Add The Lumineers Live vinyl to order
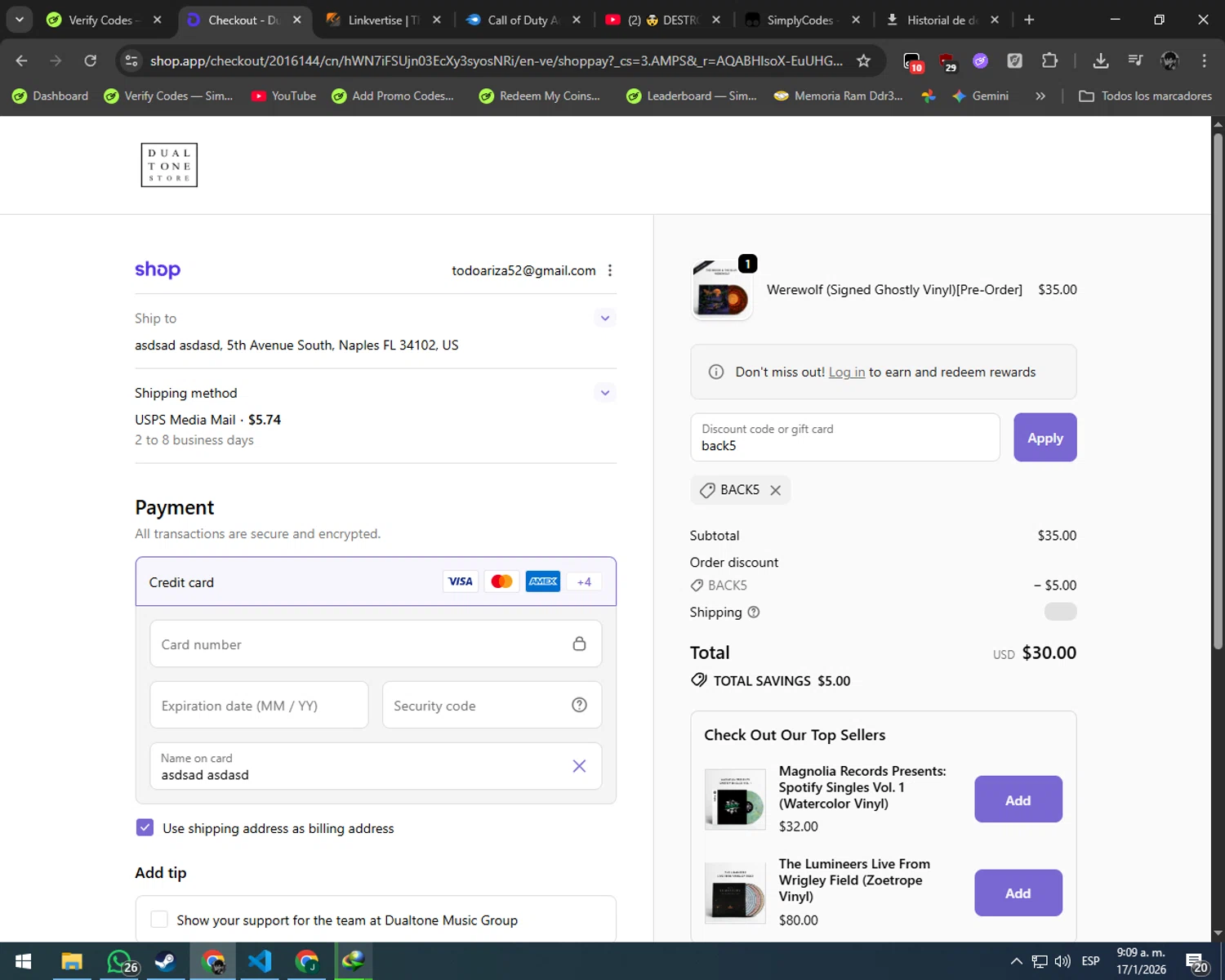This screenshot has height=980, width=1225. coord(1018,893)
